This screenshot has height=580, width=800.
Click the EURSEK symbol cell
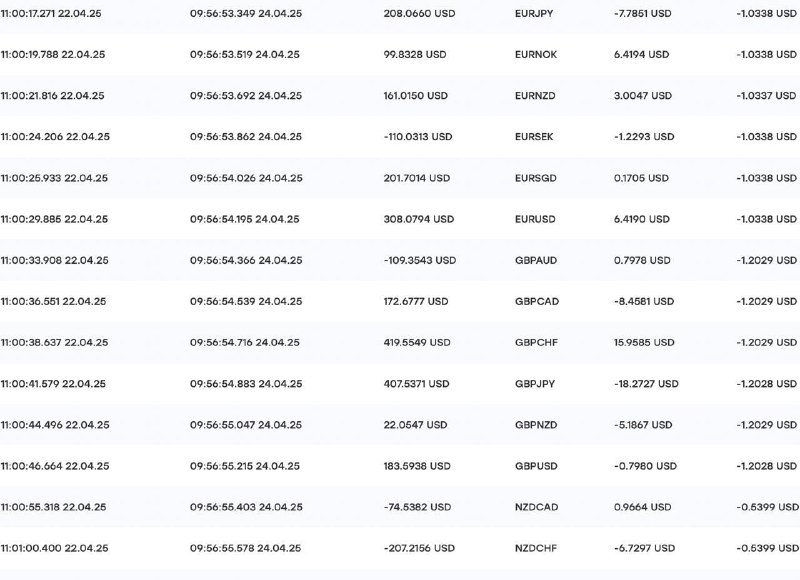tap(534, 137)
